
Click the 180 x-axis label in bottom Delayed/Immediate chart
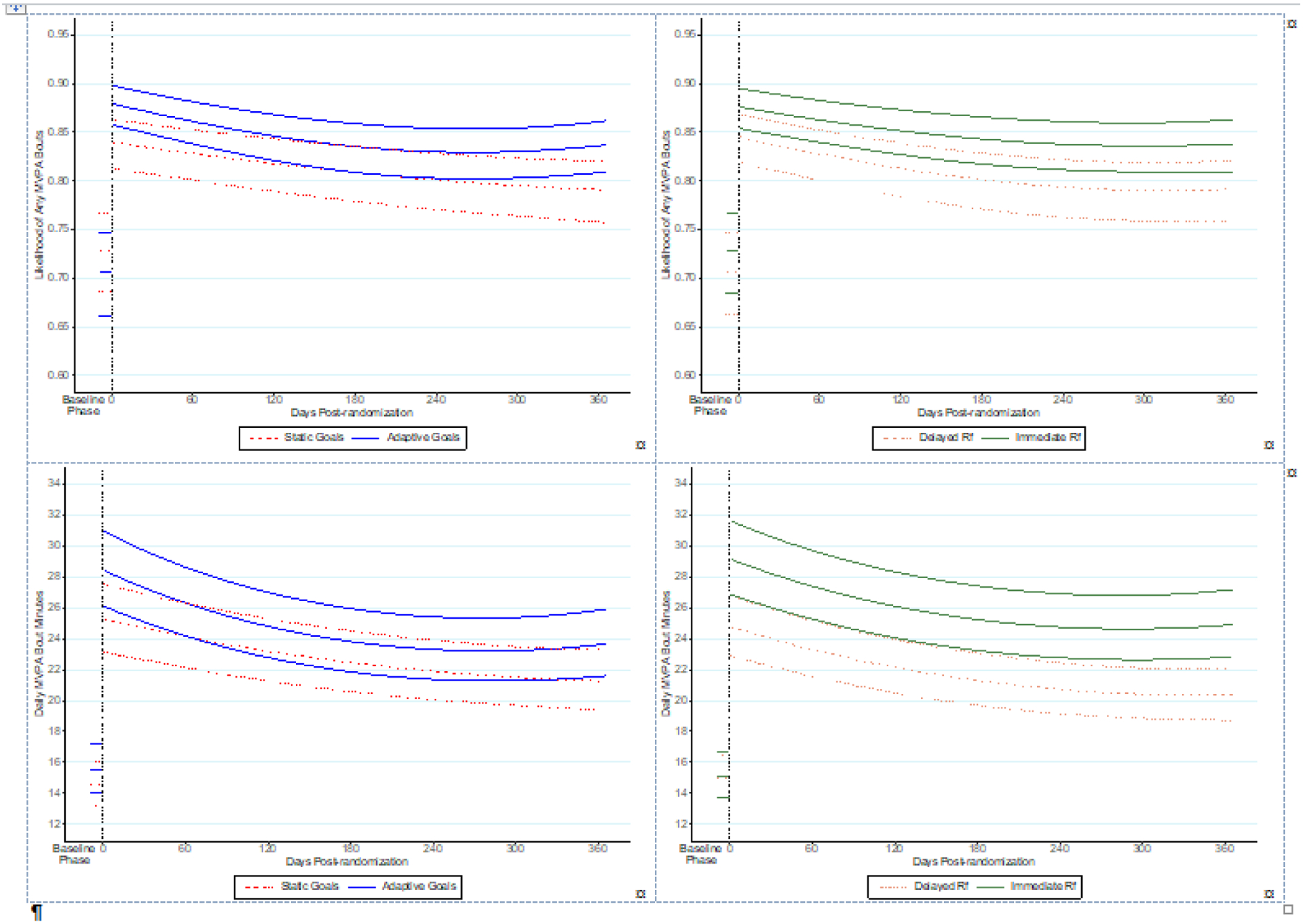coord(977,849)
